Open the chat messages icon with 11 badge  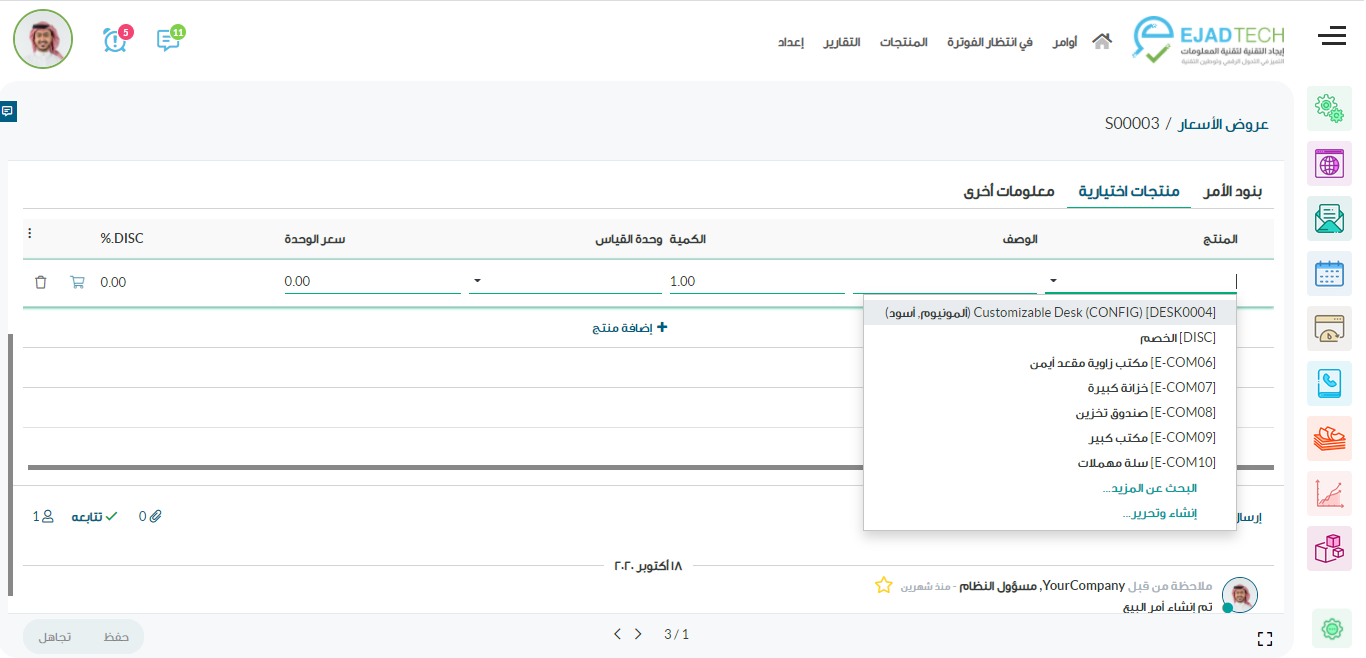coord(168,40)
